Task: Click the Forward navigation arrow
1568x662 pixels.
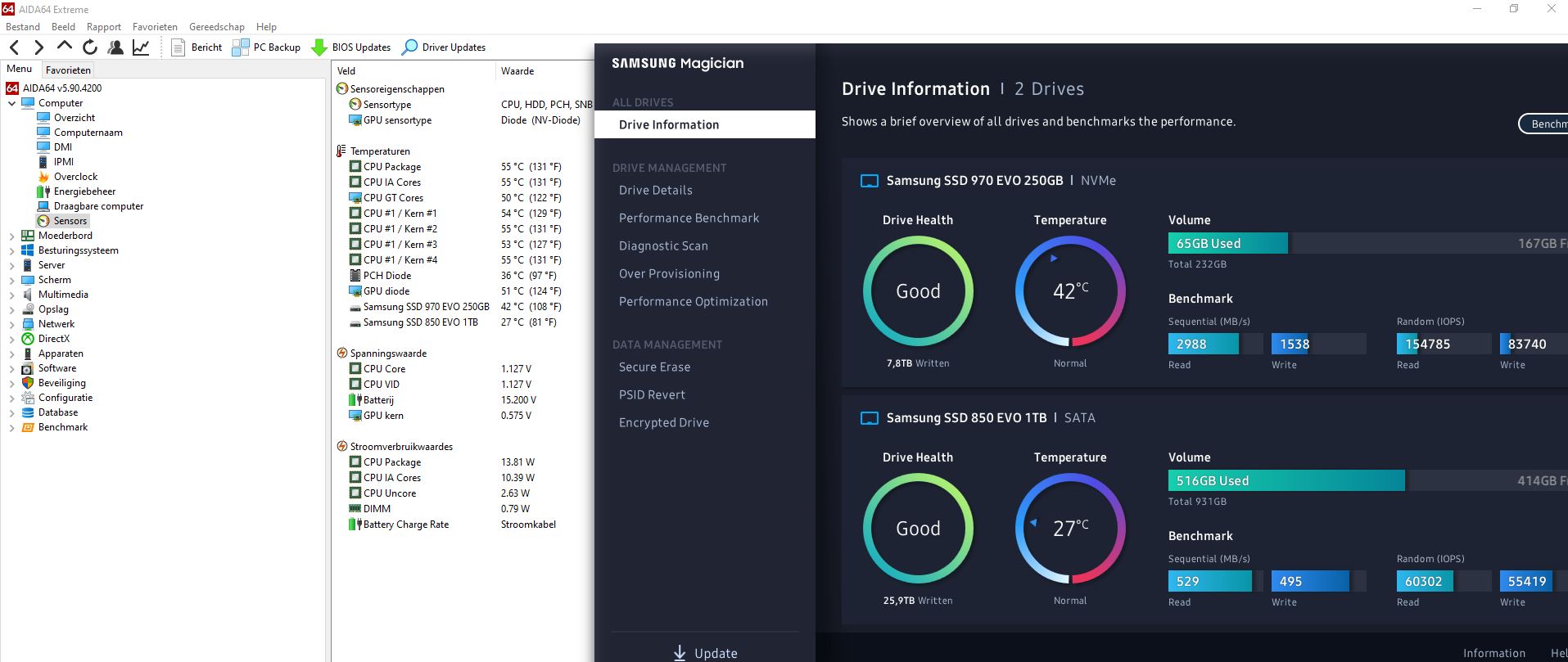Action: [38, 47]
